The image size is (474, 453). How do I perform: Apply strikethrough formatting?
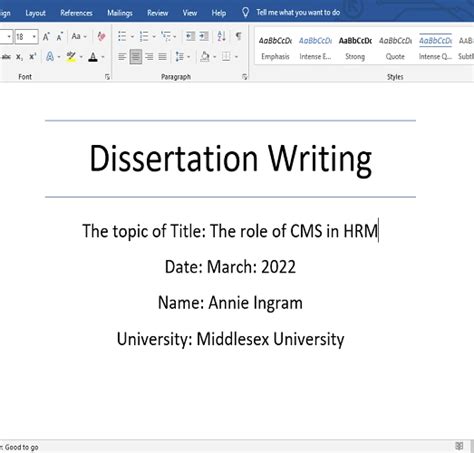[x=6, y=57]
